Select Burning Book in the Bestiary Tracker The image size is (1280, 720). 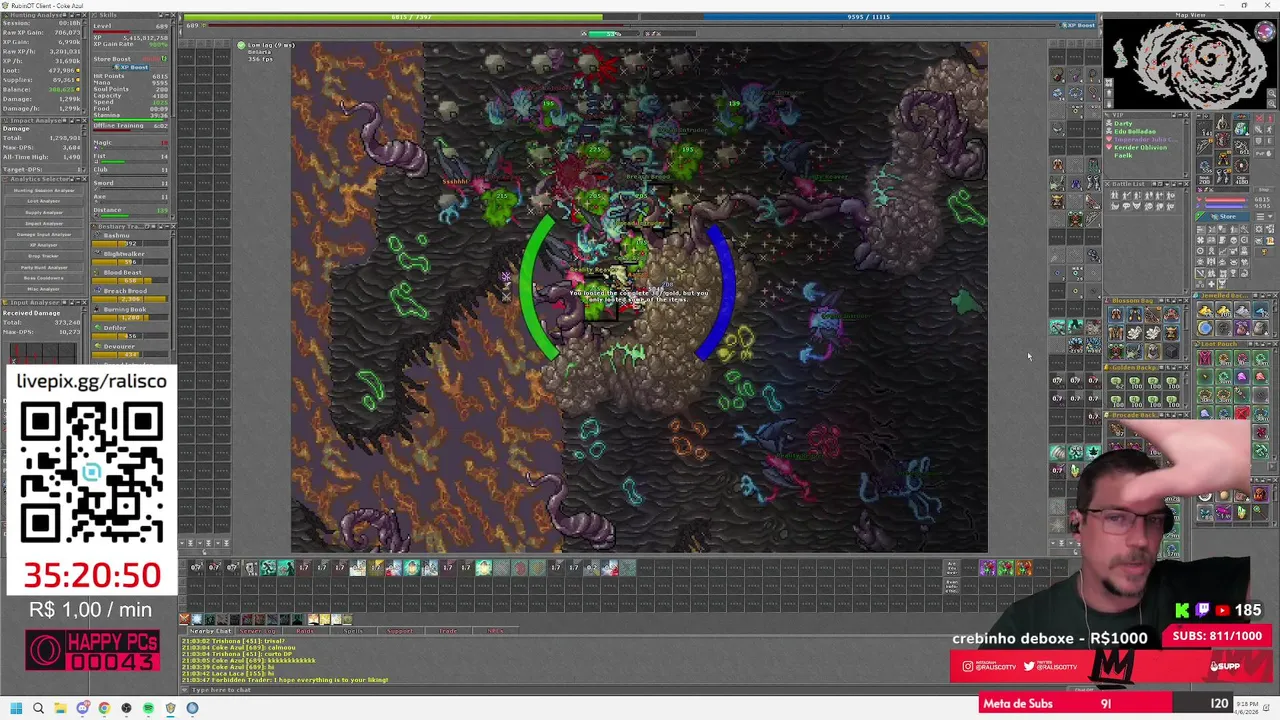click(124, 309)
